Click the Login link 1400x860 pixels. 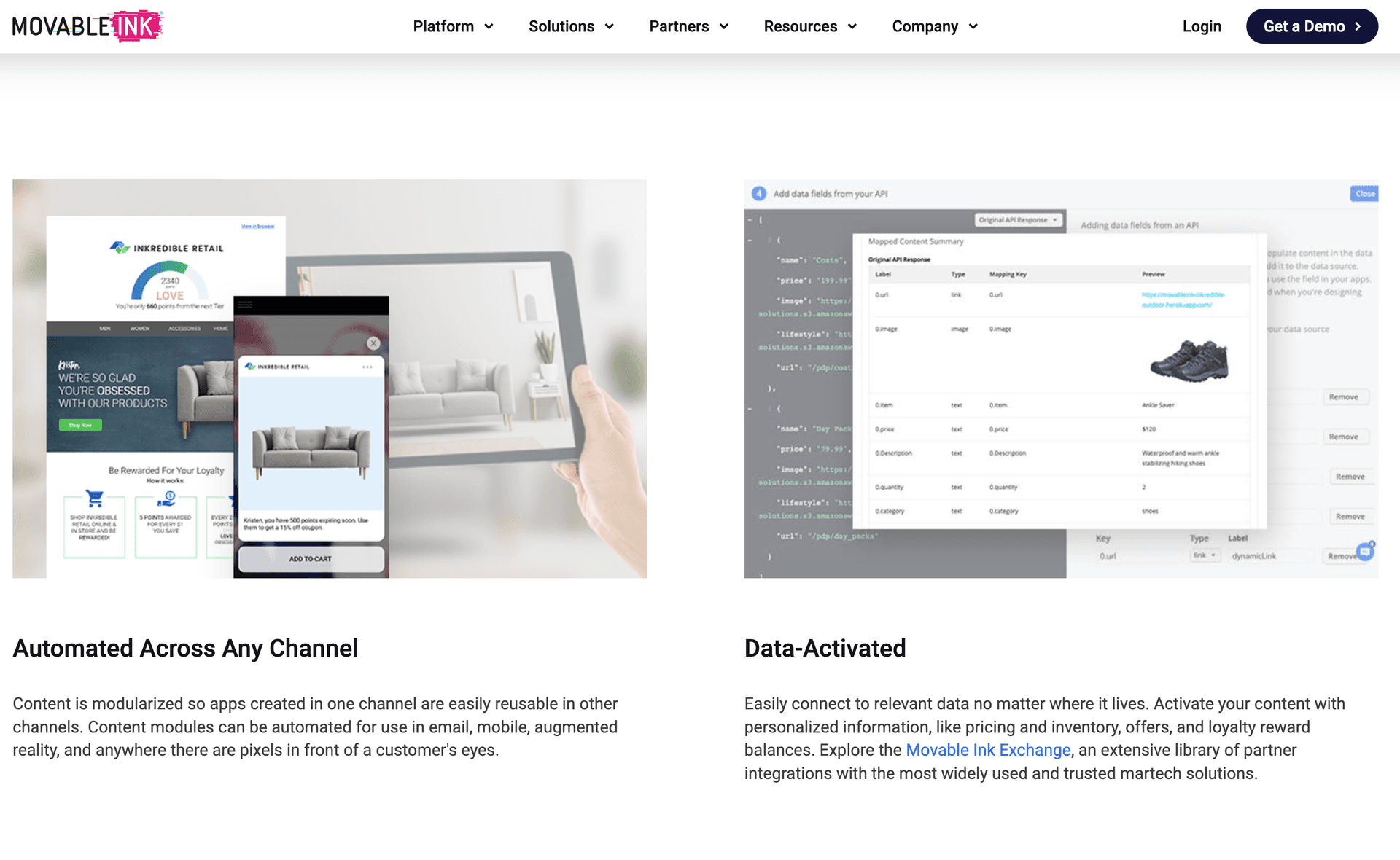[x=1202, y=26]
